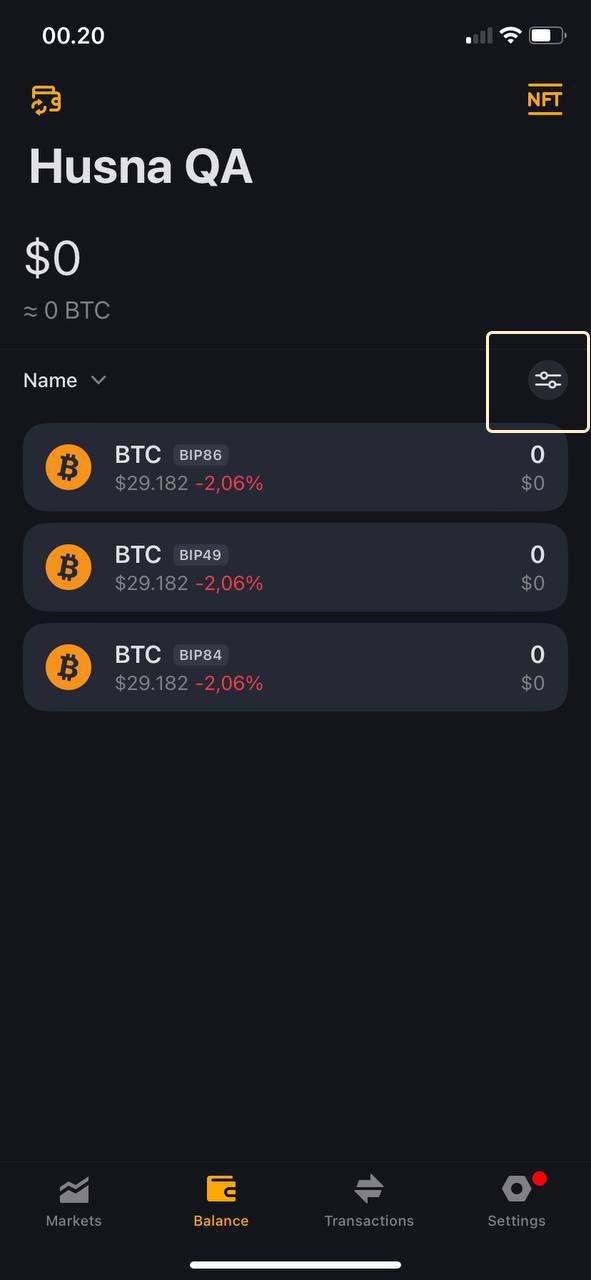Select the Balance tab

[x=221, y=1201]
